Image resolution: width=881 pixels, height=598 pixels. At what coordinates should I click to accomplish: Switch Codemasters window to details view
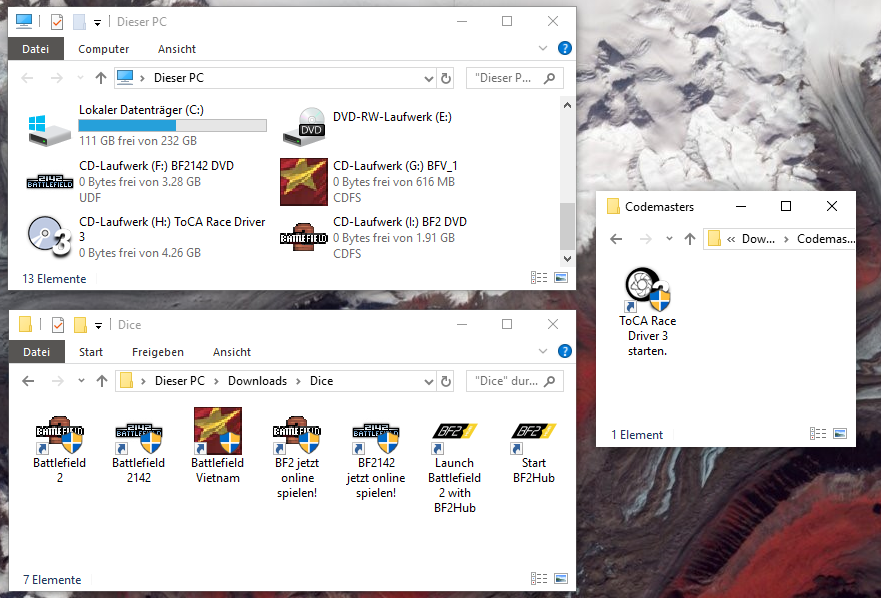pos(818,433)
